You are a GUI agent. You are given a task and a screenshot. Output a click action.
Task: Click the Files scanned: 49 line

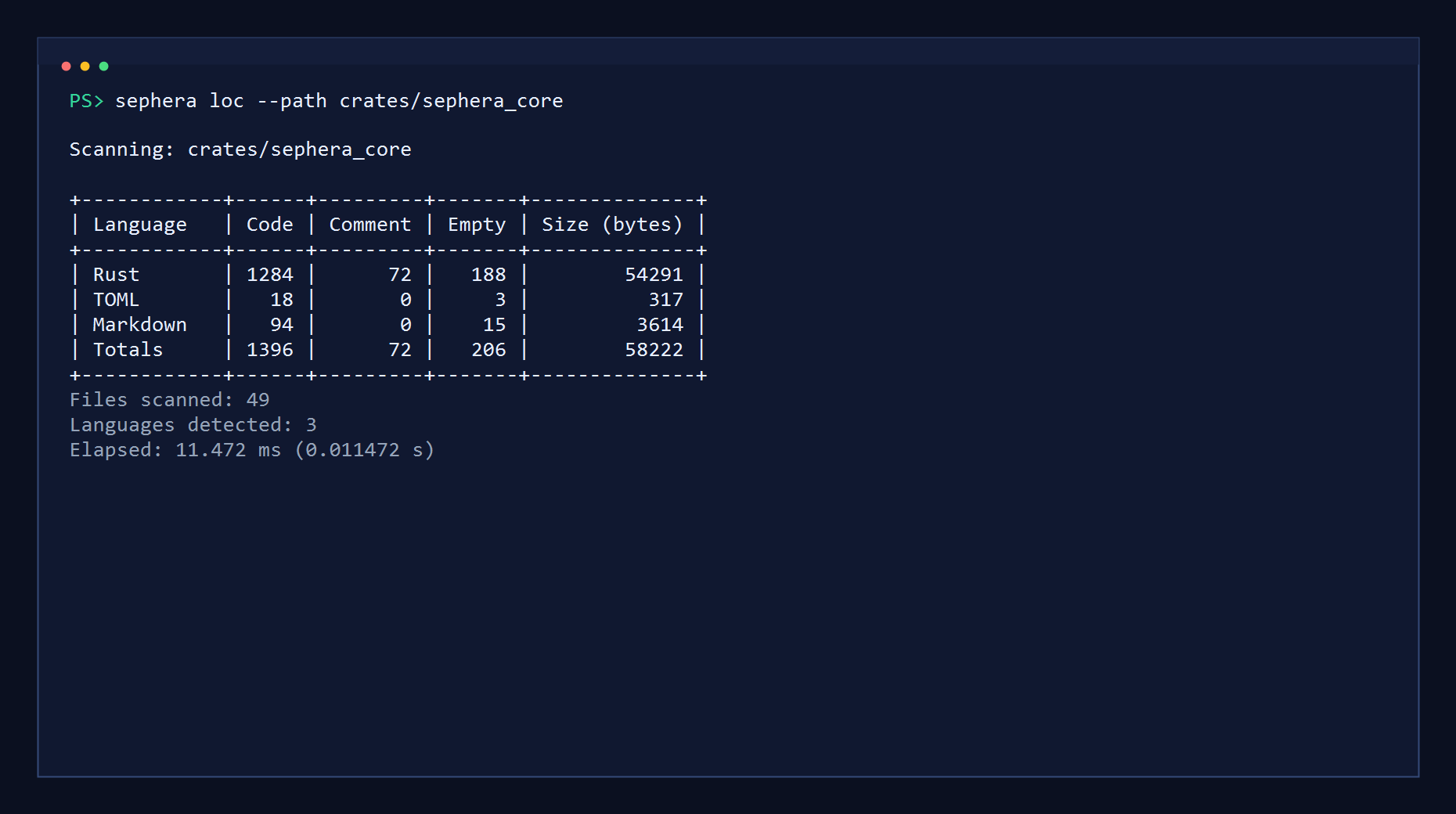(x=169, y=399)
